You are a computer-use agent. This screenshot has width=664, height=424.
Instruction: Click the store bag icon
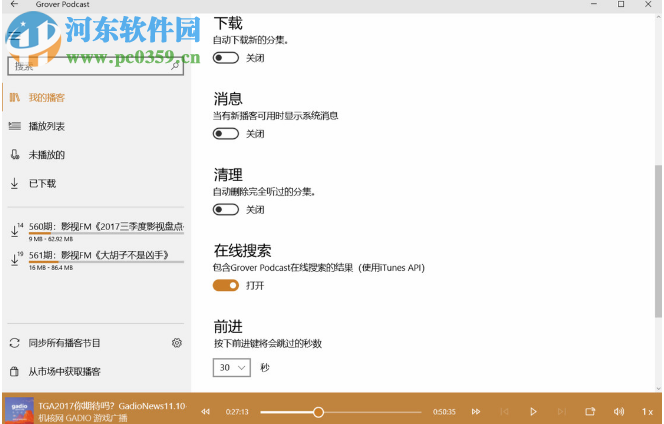click(14, 372)
